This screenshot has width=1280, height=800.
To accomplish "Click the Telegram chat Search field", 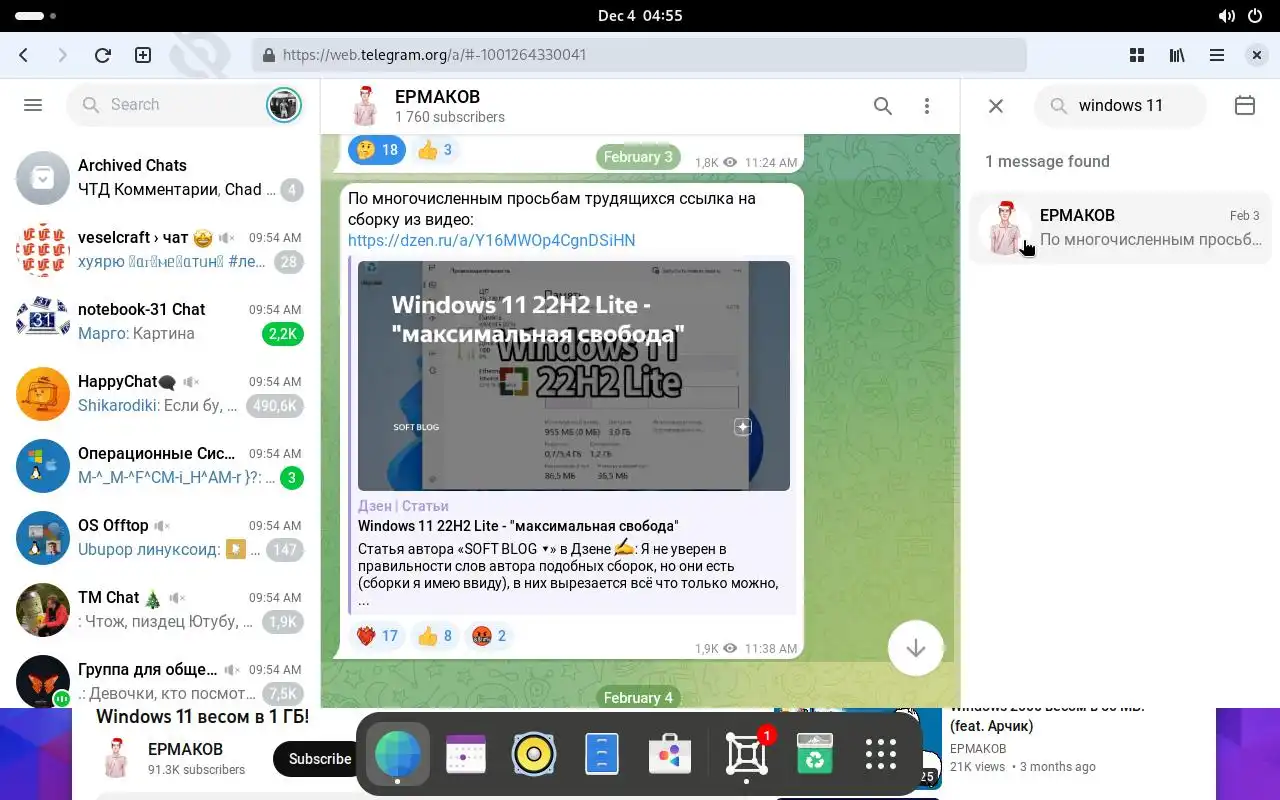I will (165, 104).
